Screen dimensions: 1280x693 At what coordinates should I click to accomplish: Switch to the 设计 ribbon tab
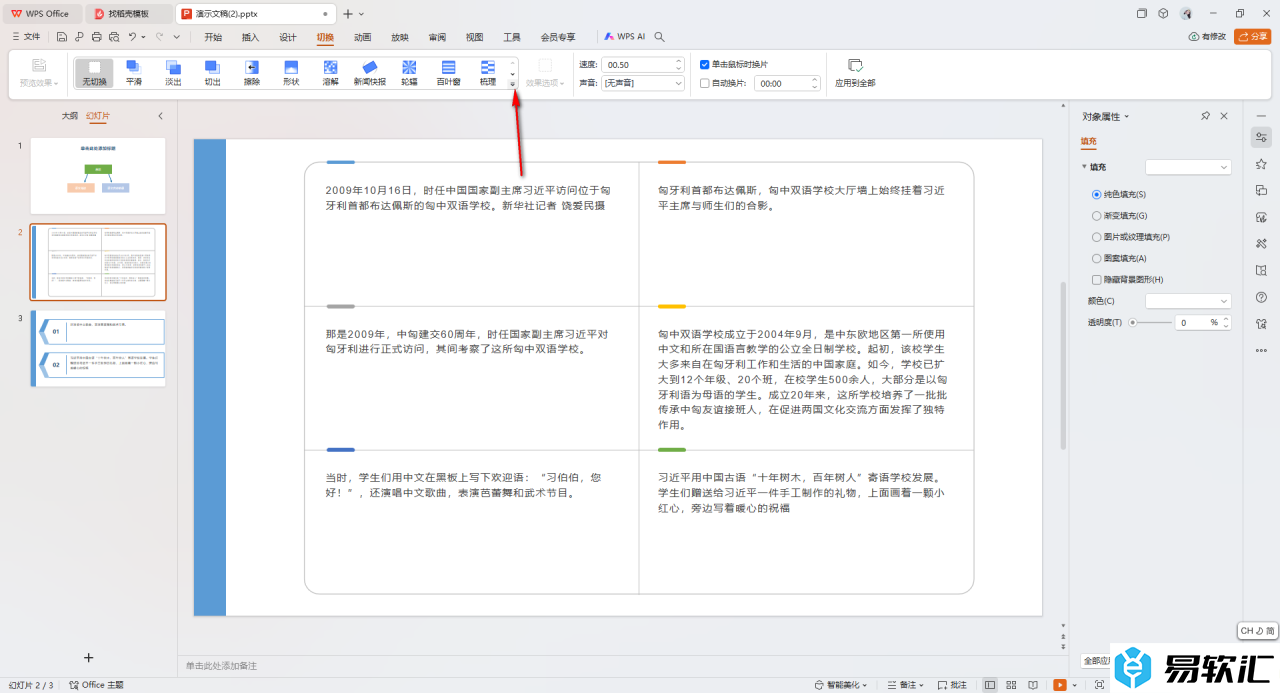click(x=288, y=37)
